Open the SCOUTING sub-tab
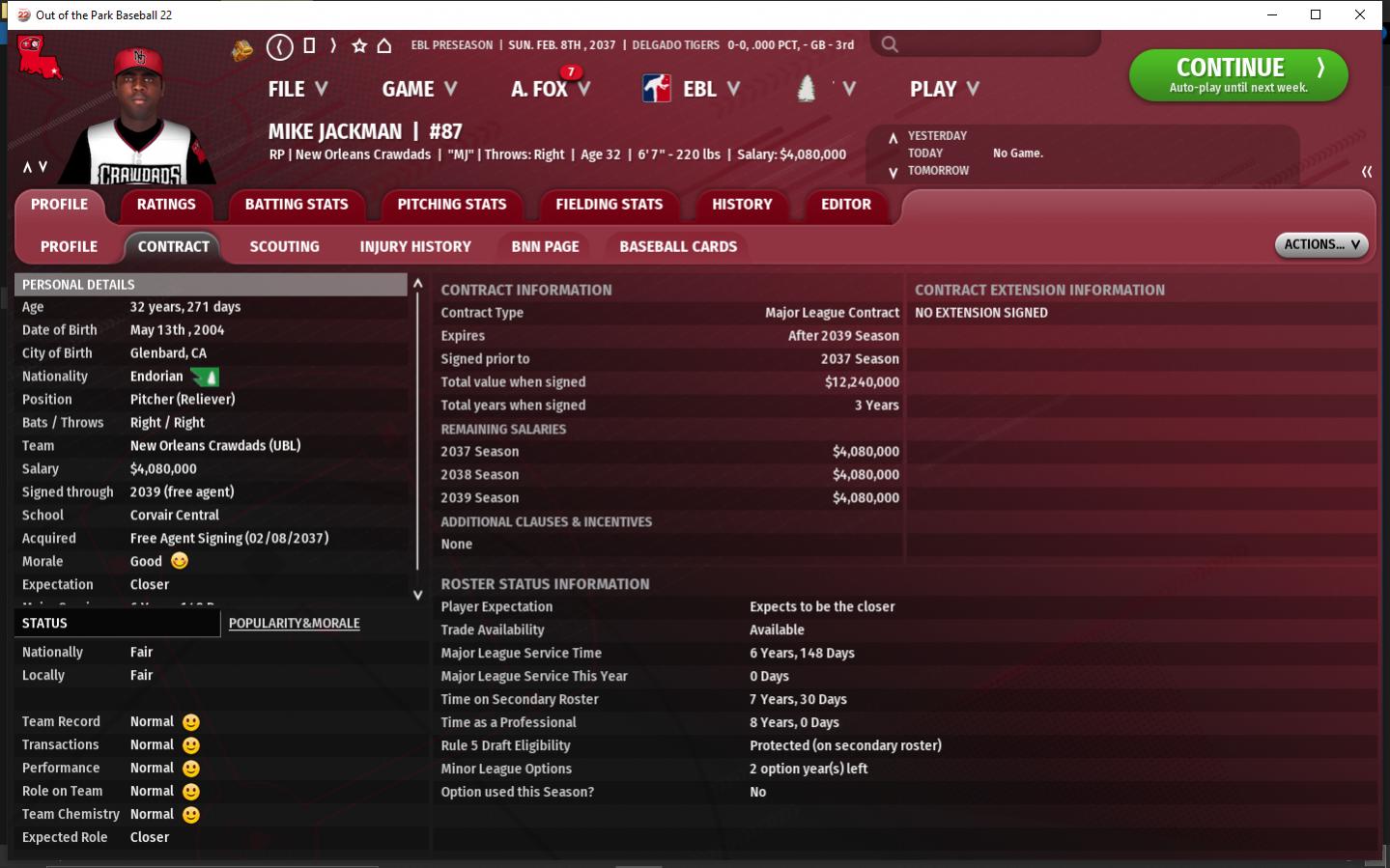The height and width of the screenshot is (868, 1390). [284, 247]
